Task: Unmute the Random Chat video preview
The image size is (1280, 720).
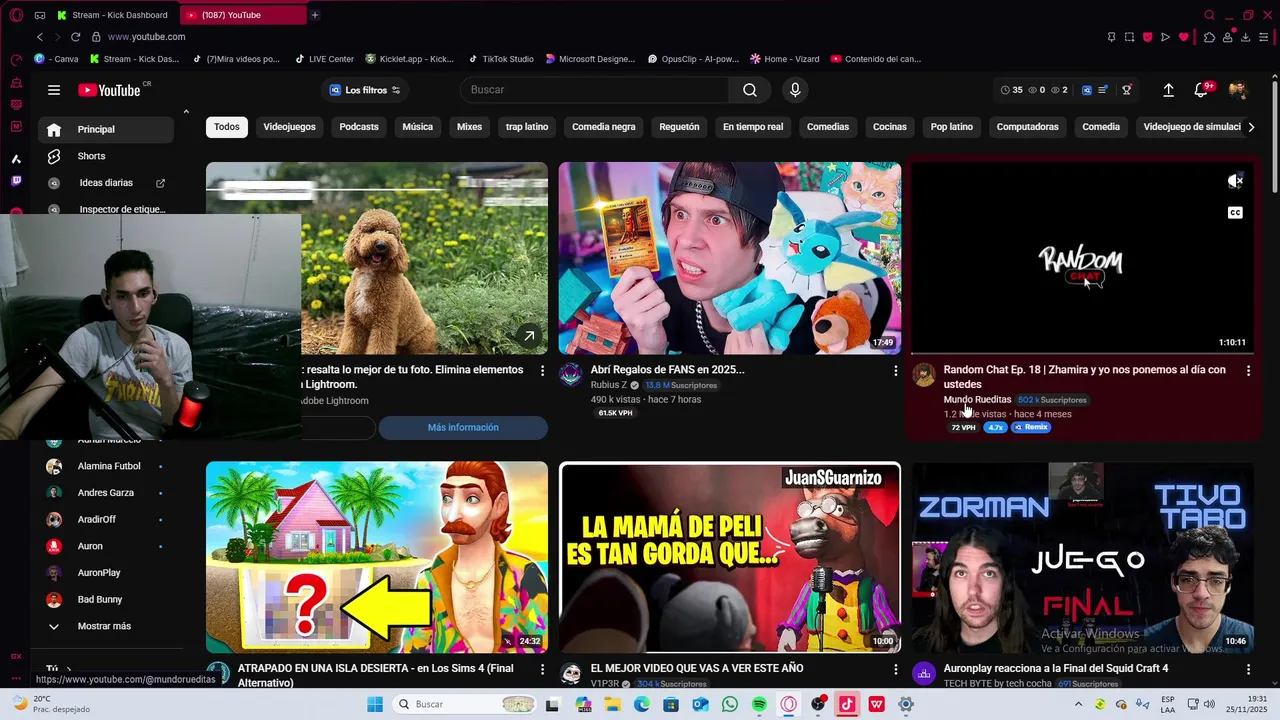Action: [1235, 181]
